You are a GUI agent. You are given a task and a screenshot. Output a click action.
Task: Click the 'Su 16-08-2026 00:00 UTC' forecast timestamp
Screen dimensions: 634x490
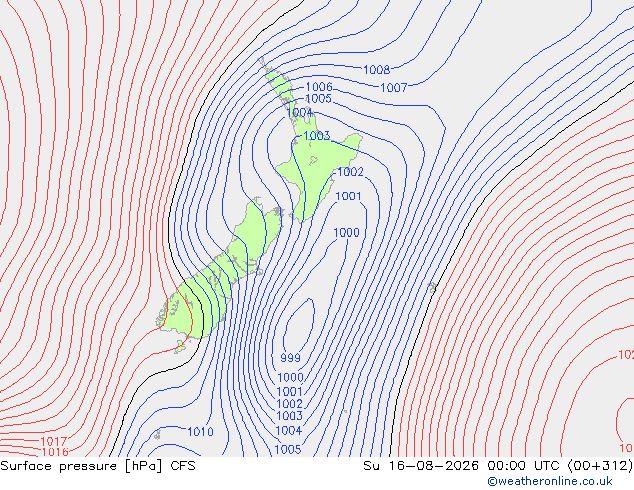[x=463, y=466]
